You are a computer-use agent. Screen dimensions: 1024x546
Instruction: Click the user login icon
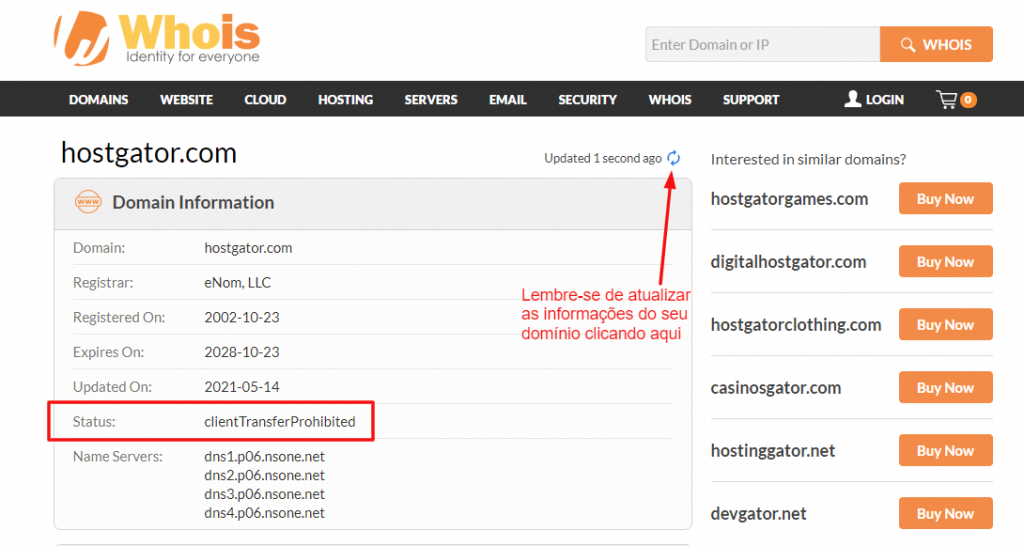(x=852, y=99)
